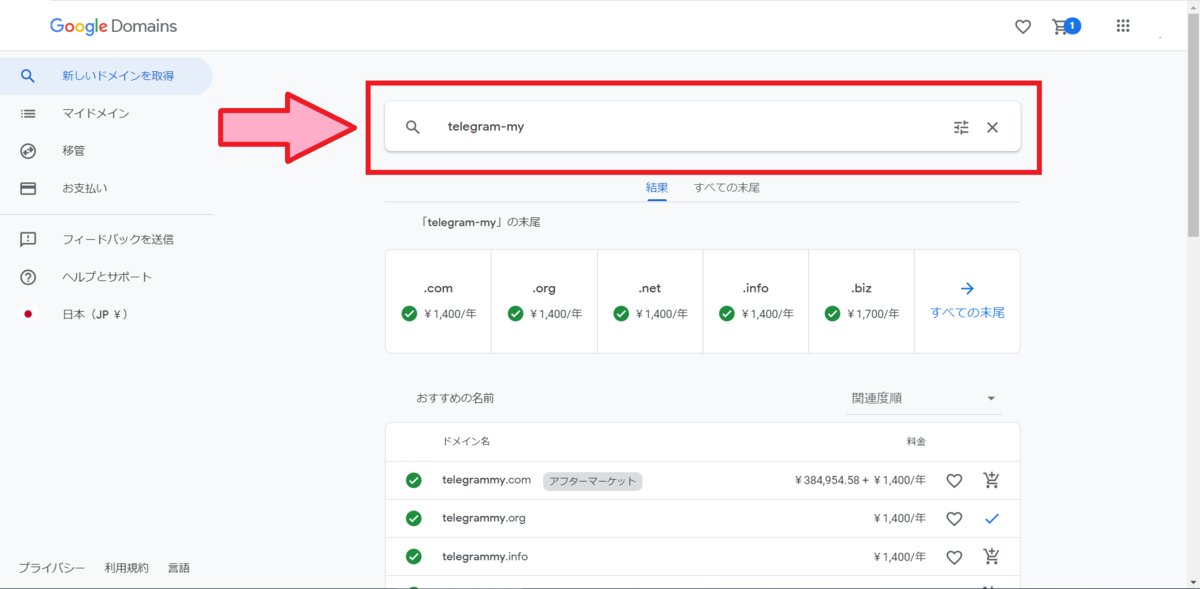Viewport: 1200px width, 589px height.
Task: Click the ¥384,954.58 + ¥1,400/年 price
Action: (x=860, y=480)
